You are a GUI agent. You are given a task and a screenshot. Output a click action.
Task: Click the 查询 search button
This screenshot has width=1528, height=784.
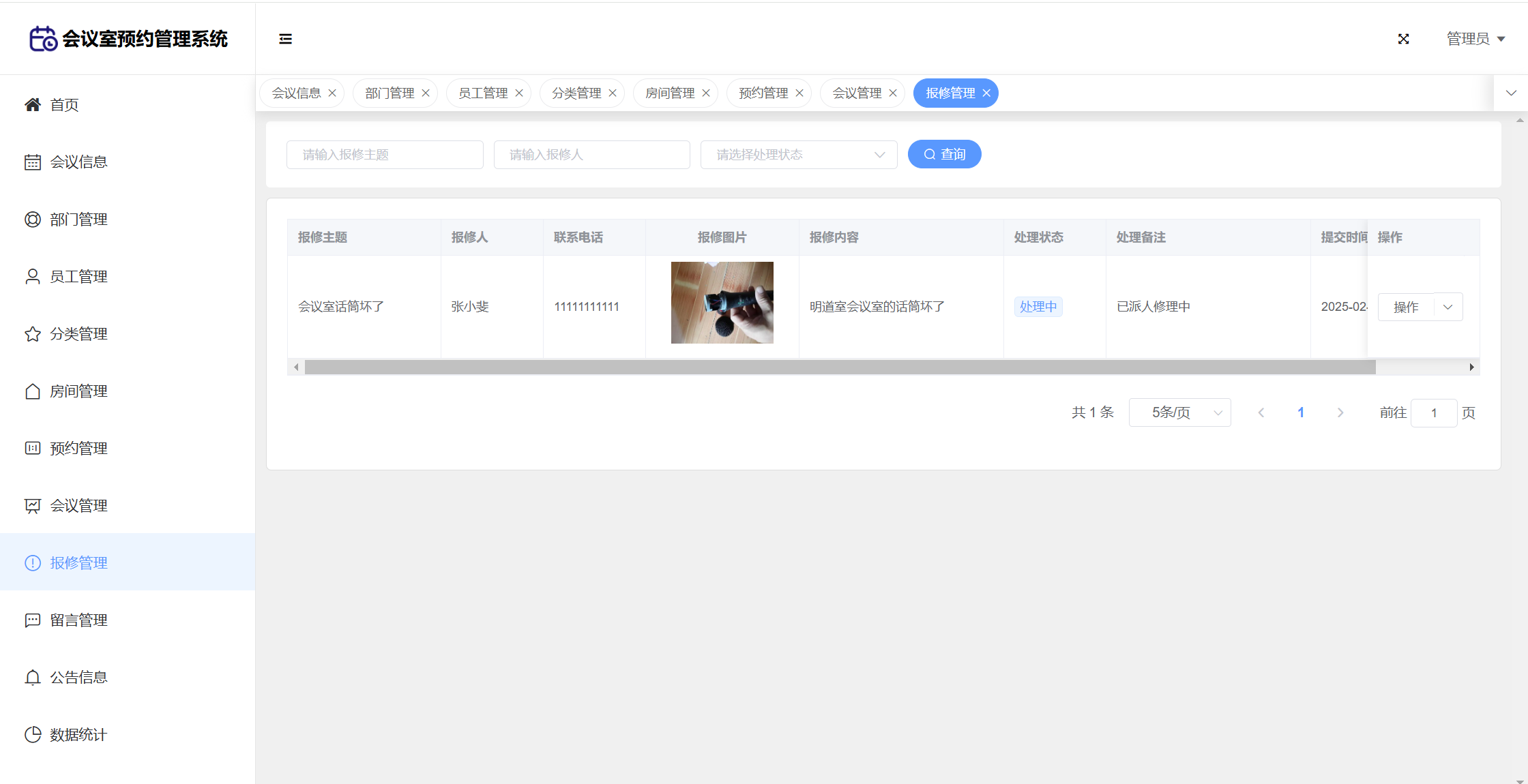click(944, 155)
